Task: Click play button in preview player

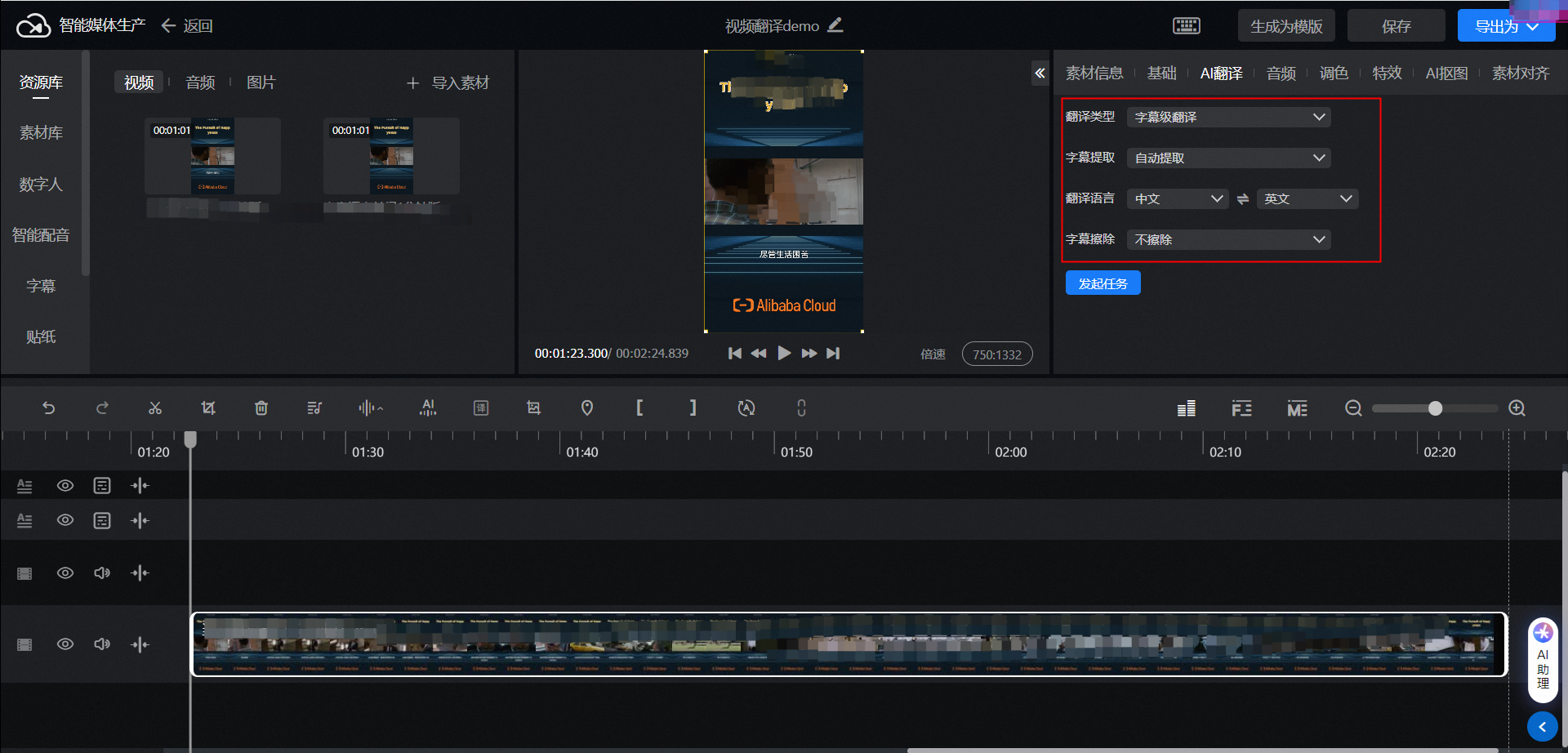Action: point(784,353)
